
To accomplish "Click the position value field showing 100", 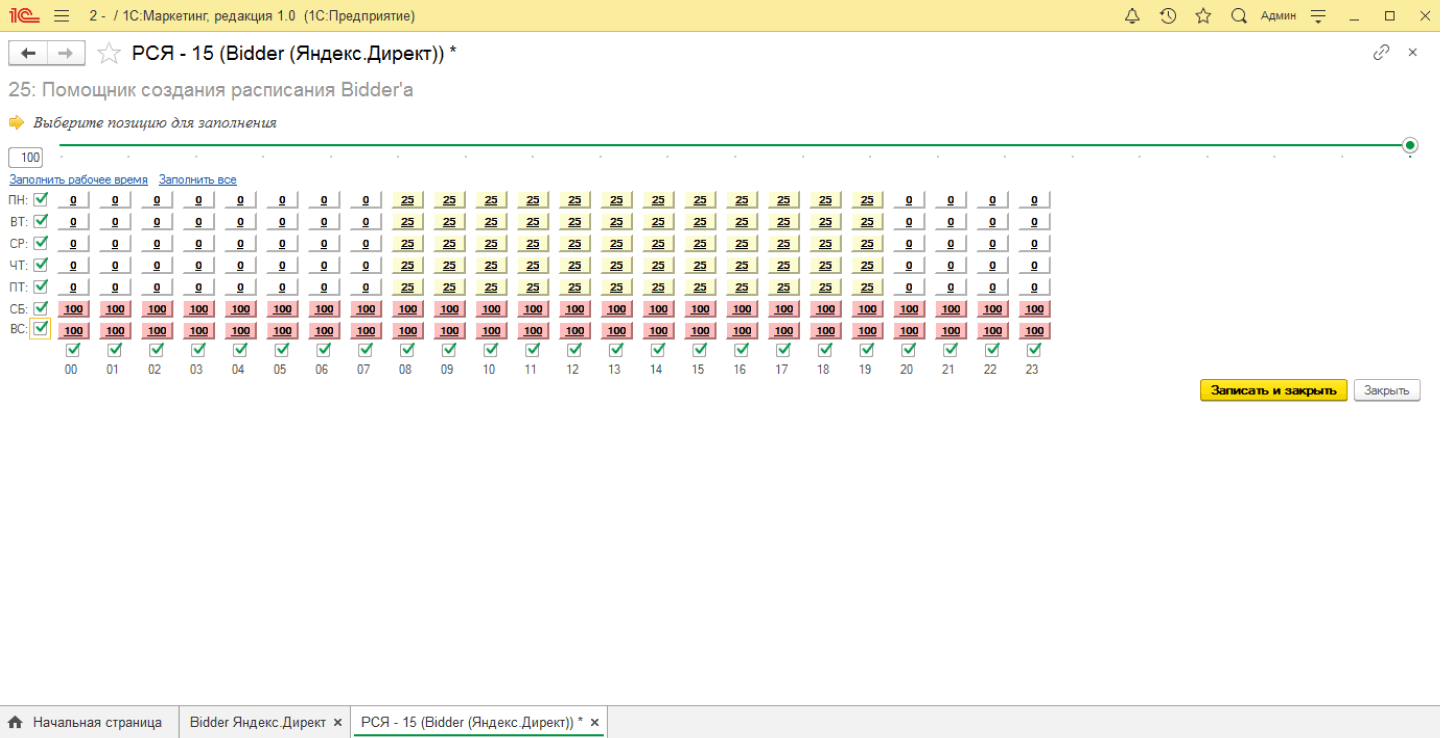I will (27, 157).
